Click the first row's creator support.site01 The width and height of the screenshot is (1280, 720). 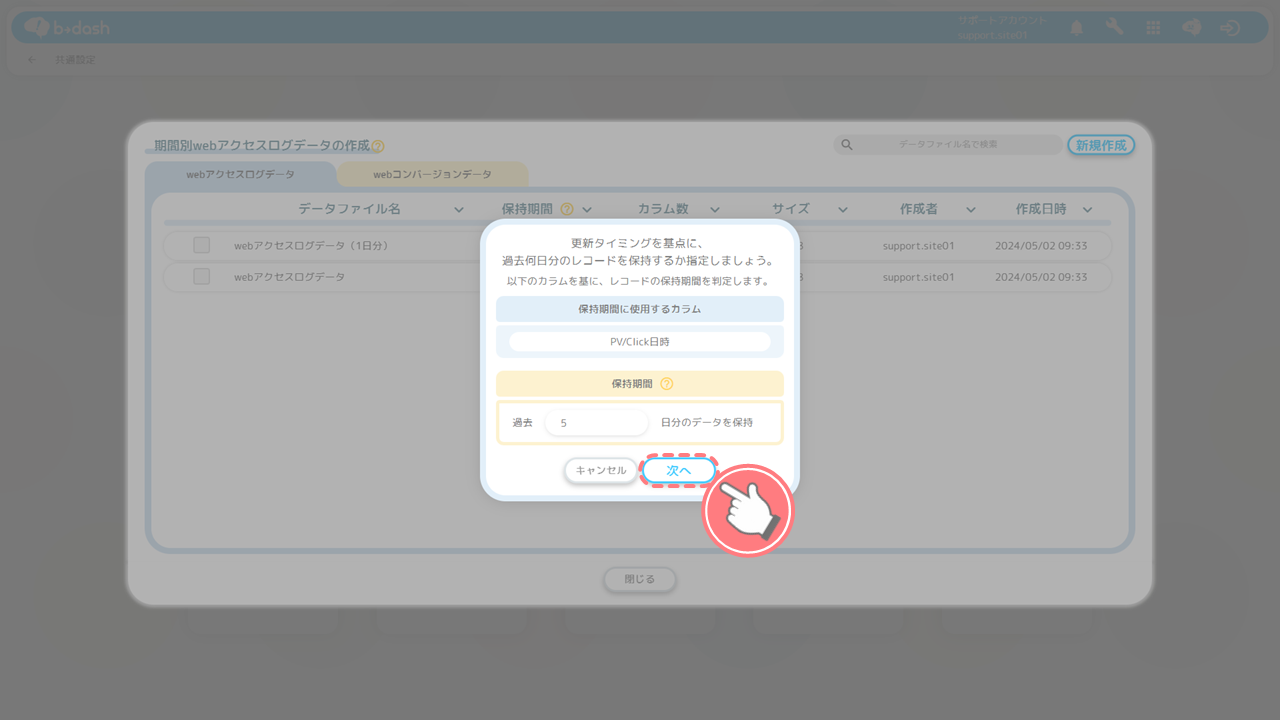[x=918, y=245]
